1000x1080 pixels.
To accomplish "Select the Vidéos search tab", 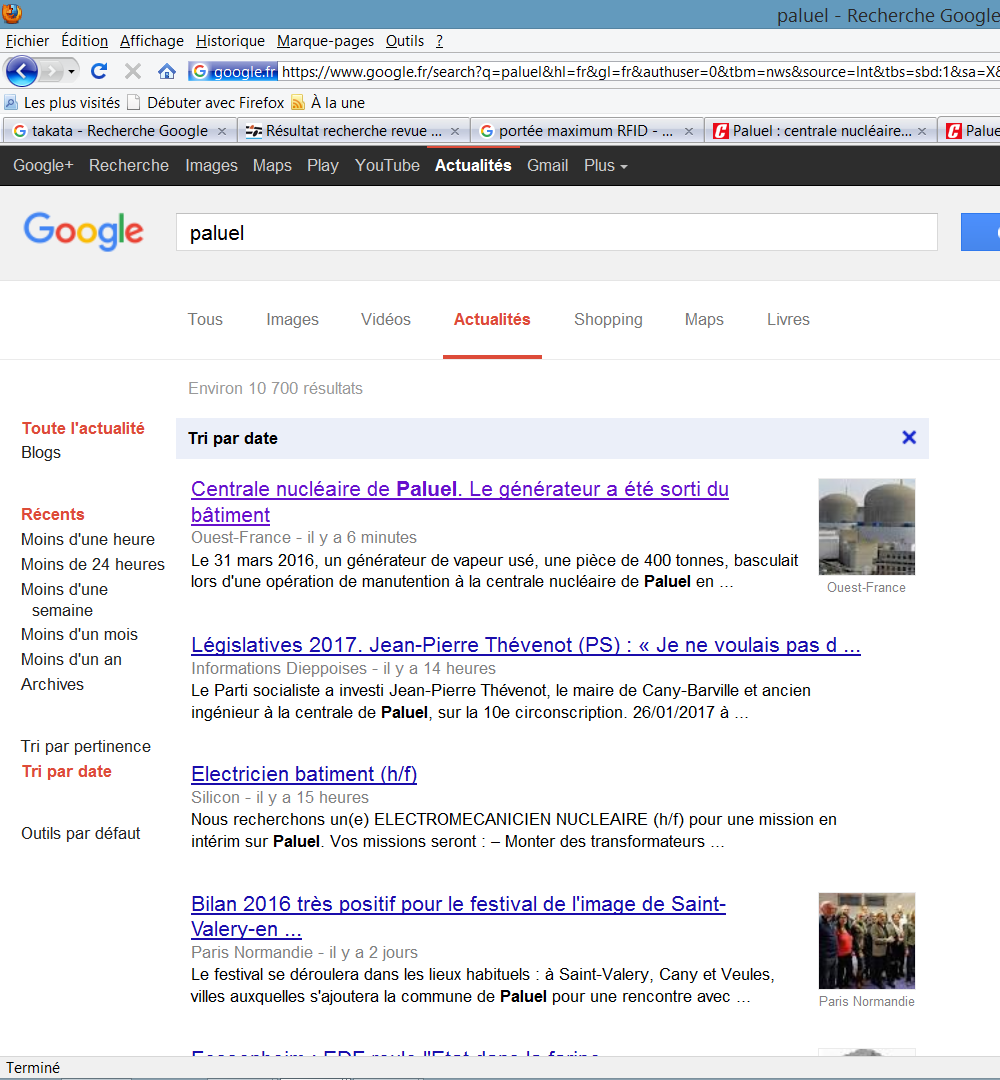I will pyautogui.click(x=386, y=320).
